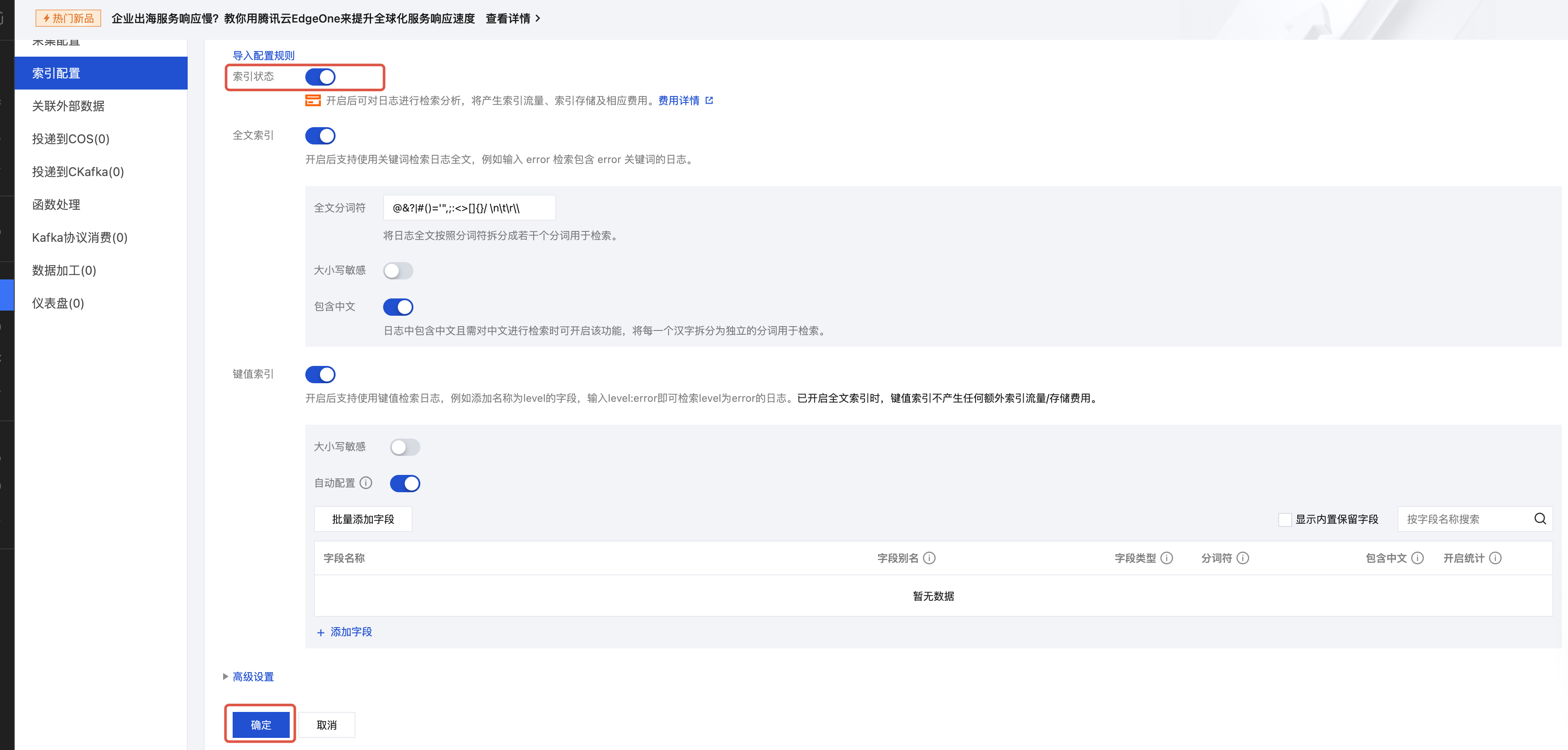Click the info icon next to 自动配置

click(366, 483)
